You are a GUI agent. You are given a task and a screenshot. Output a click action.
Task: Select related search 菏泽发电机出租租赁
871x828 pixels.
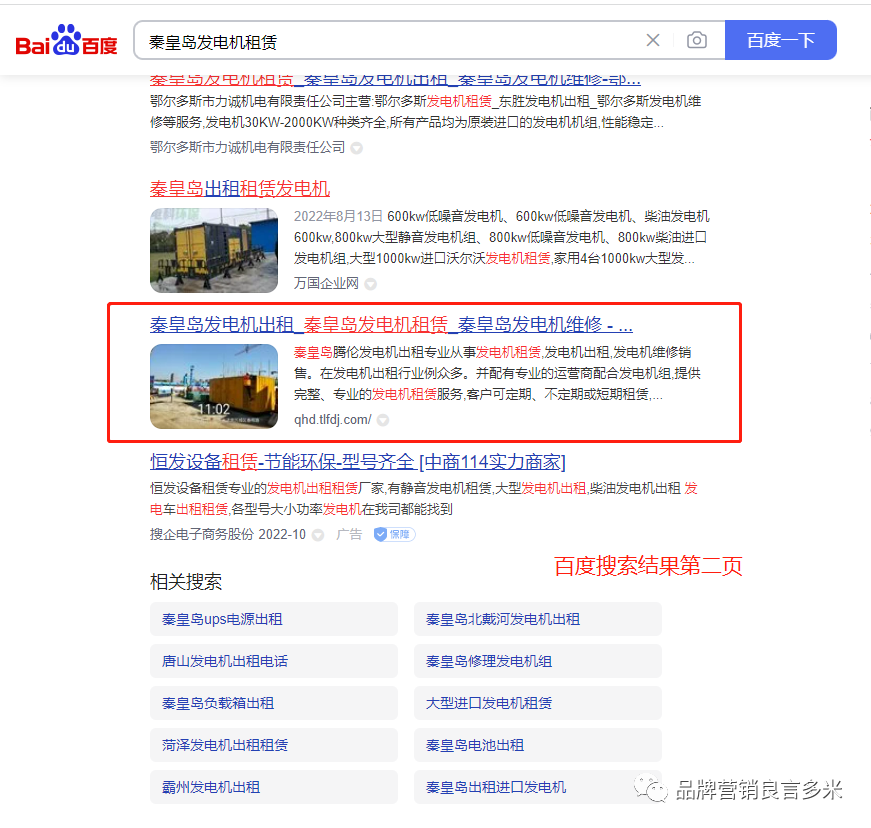pyautogui.click(x=274, y=745)
